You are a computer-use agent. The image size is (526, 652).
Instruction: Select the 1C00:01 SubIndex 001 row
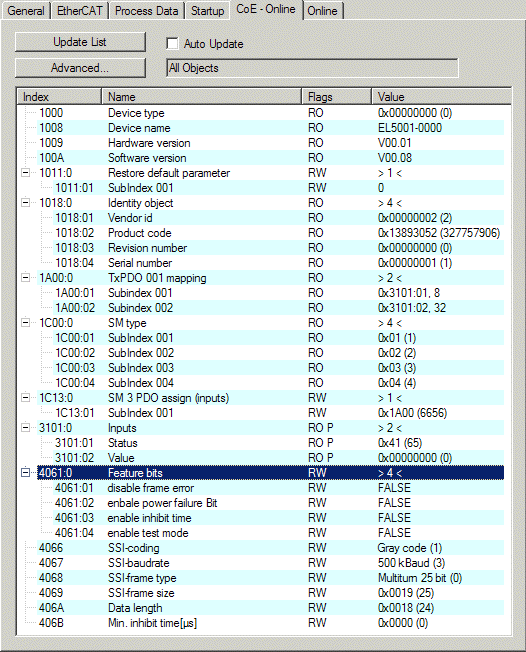[x=279, y=338]
